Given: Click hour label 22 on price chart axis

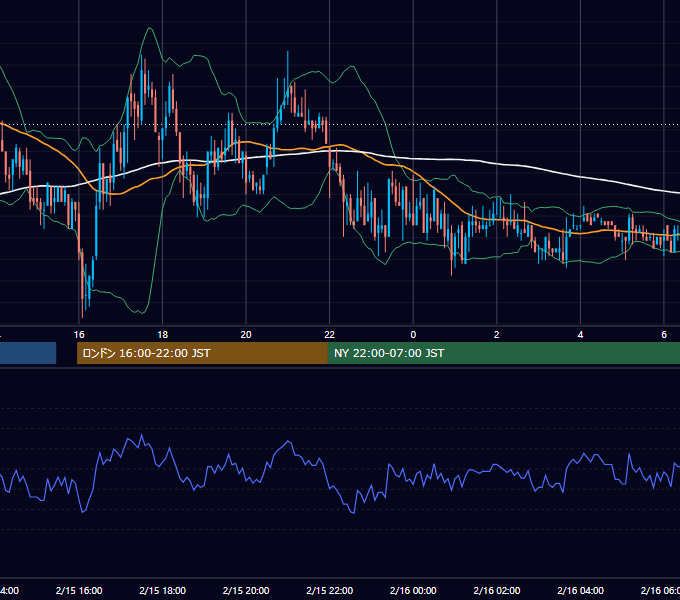Looking at the screenshot, I should (x=330, y=335).
